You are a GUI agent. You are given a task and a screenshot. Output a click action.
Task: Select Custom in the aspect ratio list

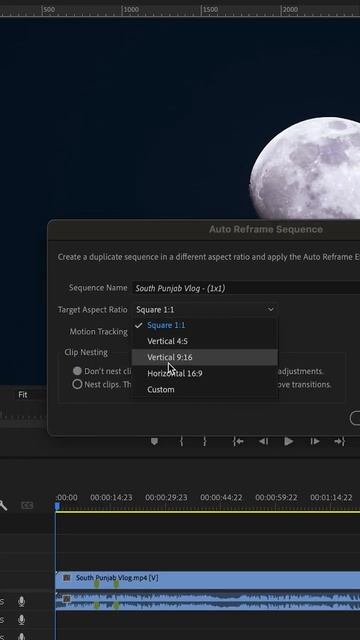coord(204,389)
